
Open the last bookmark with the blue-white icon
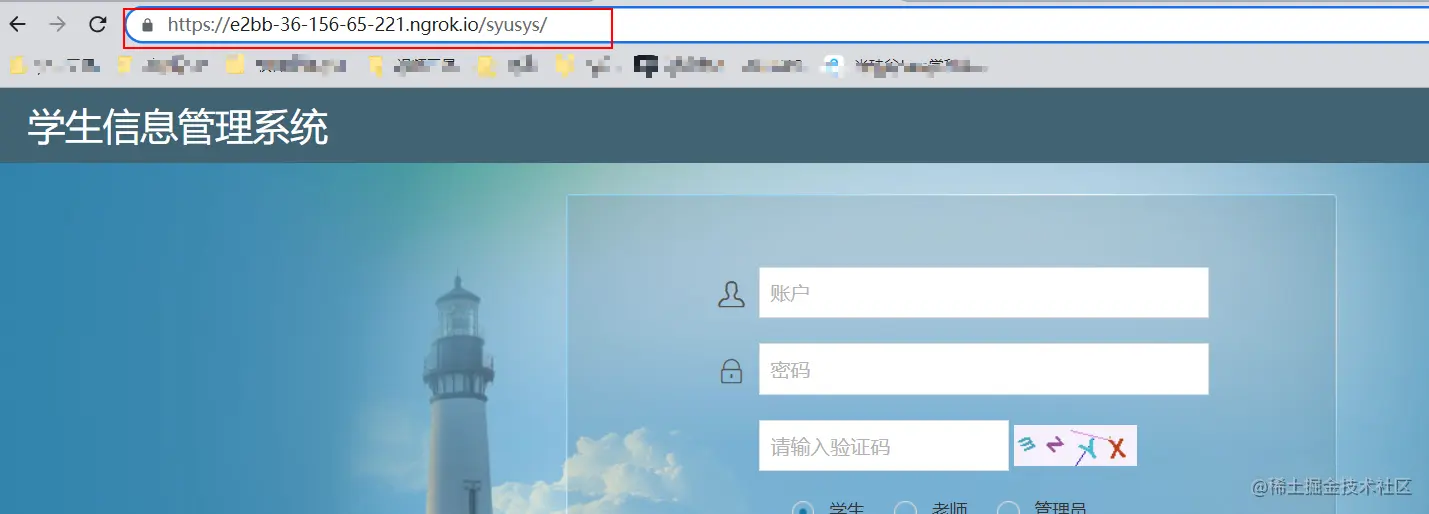point(905,66)
